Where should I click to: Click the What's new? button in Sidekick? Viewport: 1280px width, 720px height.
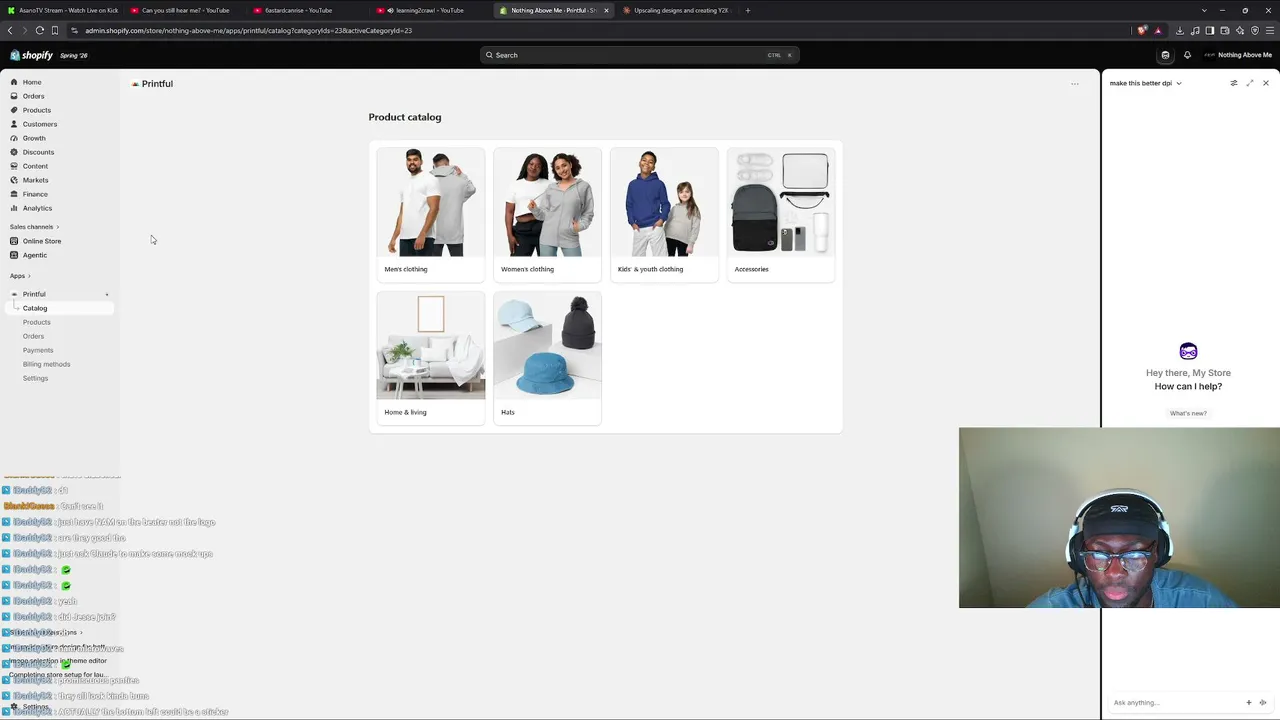(x=1188, y=413)
